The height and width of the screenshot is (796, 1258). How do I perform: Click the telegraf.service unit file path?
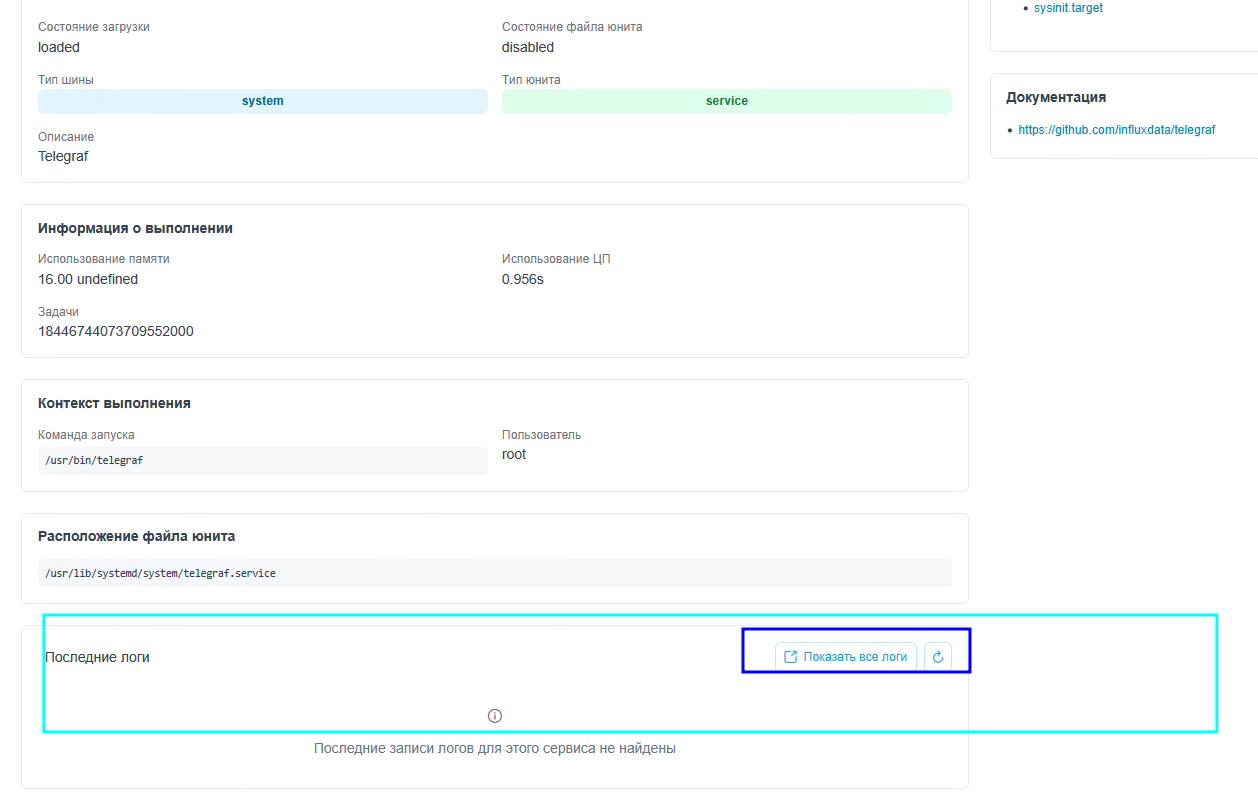pyautogui.click(x=161, y=573)
